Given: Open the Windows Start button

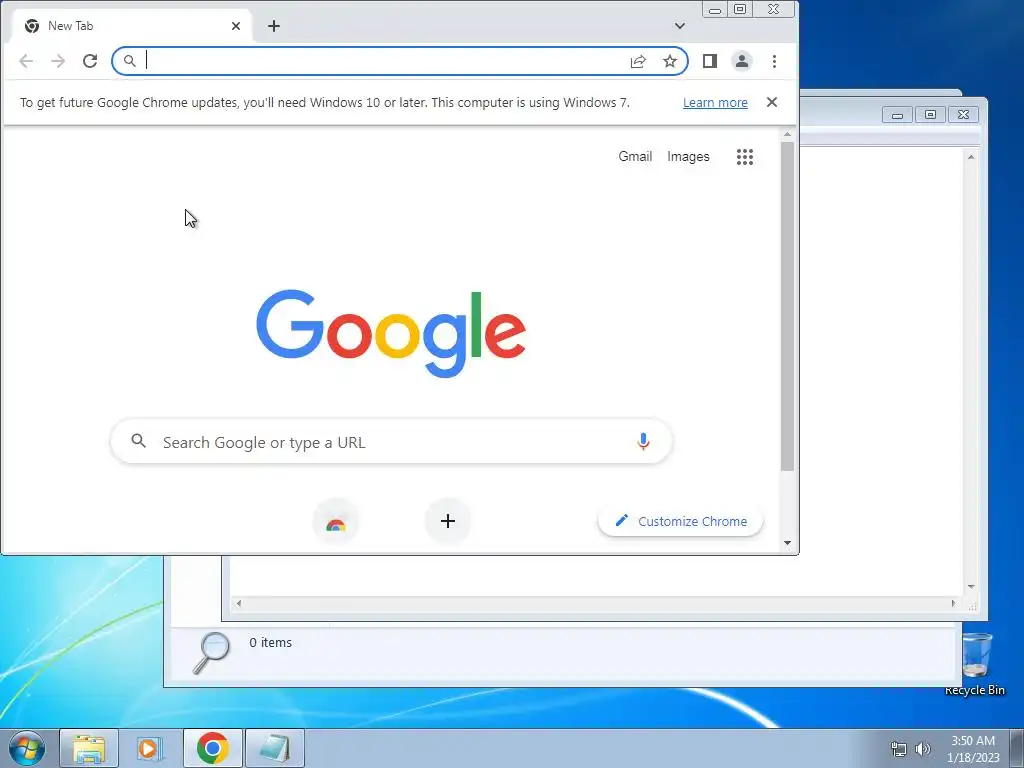Looking at the screenshot, I should point(27,748).
